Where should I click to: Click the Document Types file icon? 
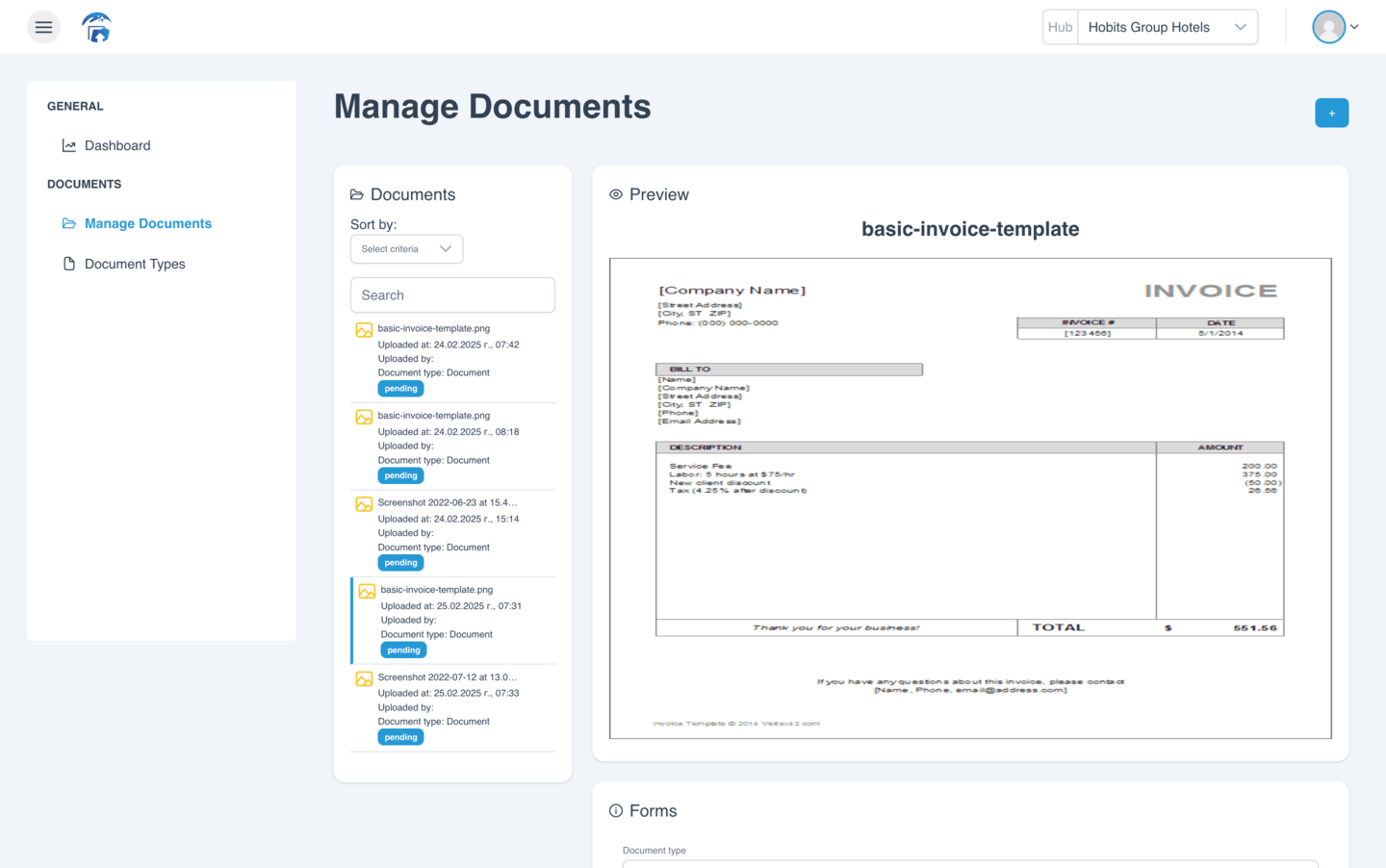[x=69, y=264]
